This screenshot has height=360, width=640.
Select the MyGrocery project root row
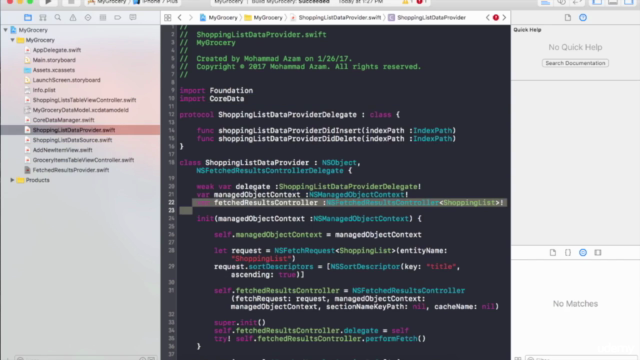(x=80, y=30)
